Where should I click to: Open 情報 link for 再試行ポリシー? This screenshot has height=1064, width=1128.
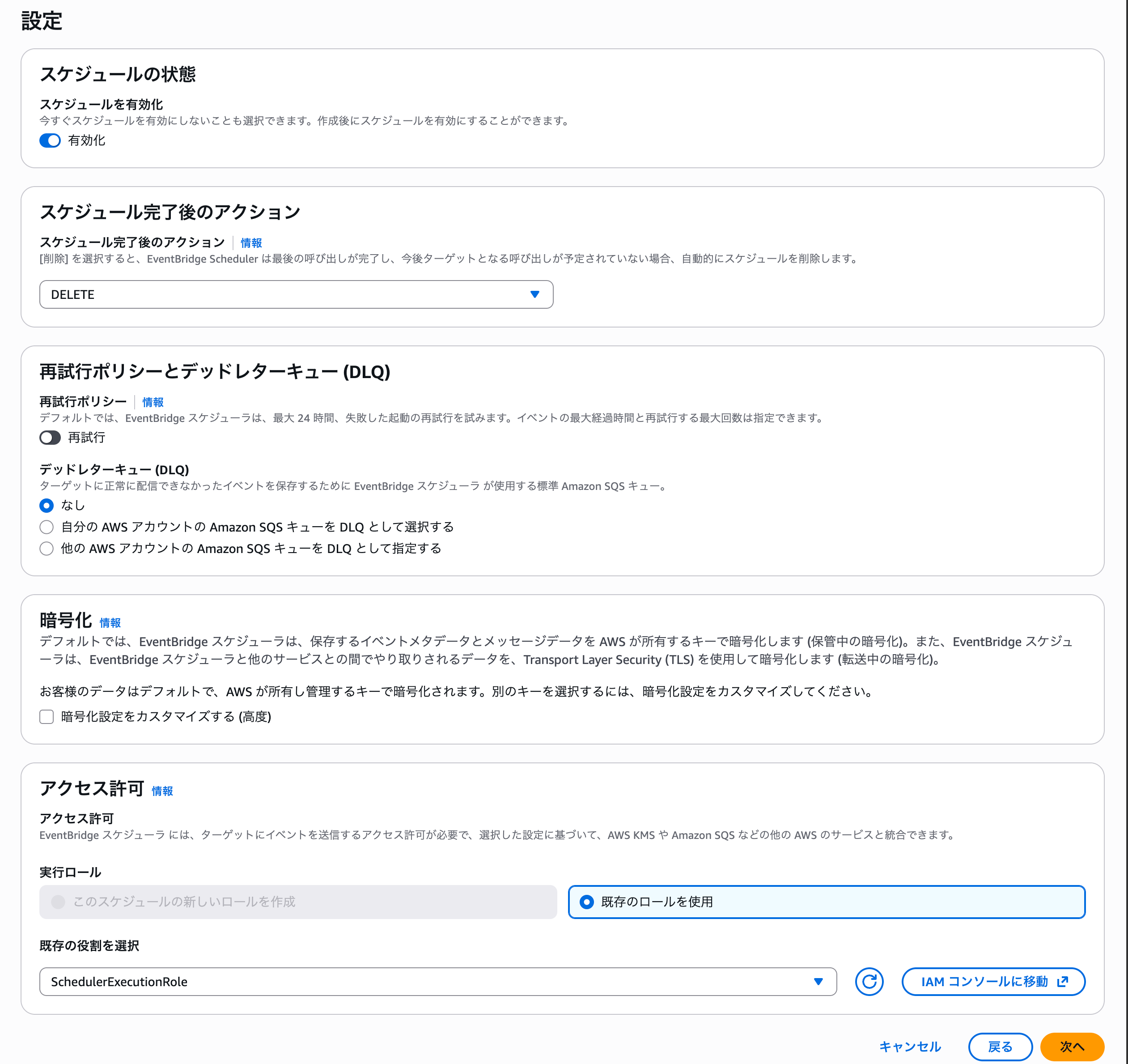point(152,402)
